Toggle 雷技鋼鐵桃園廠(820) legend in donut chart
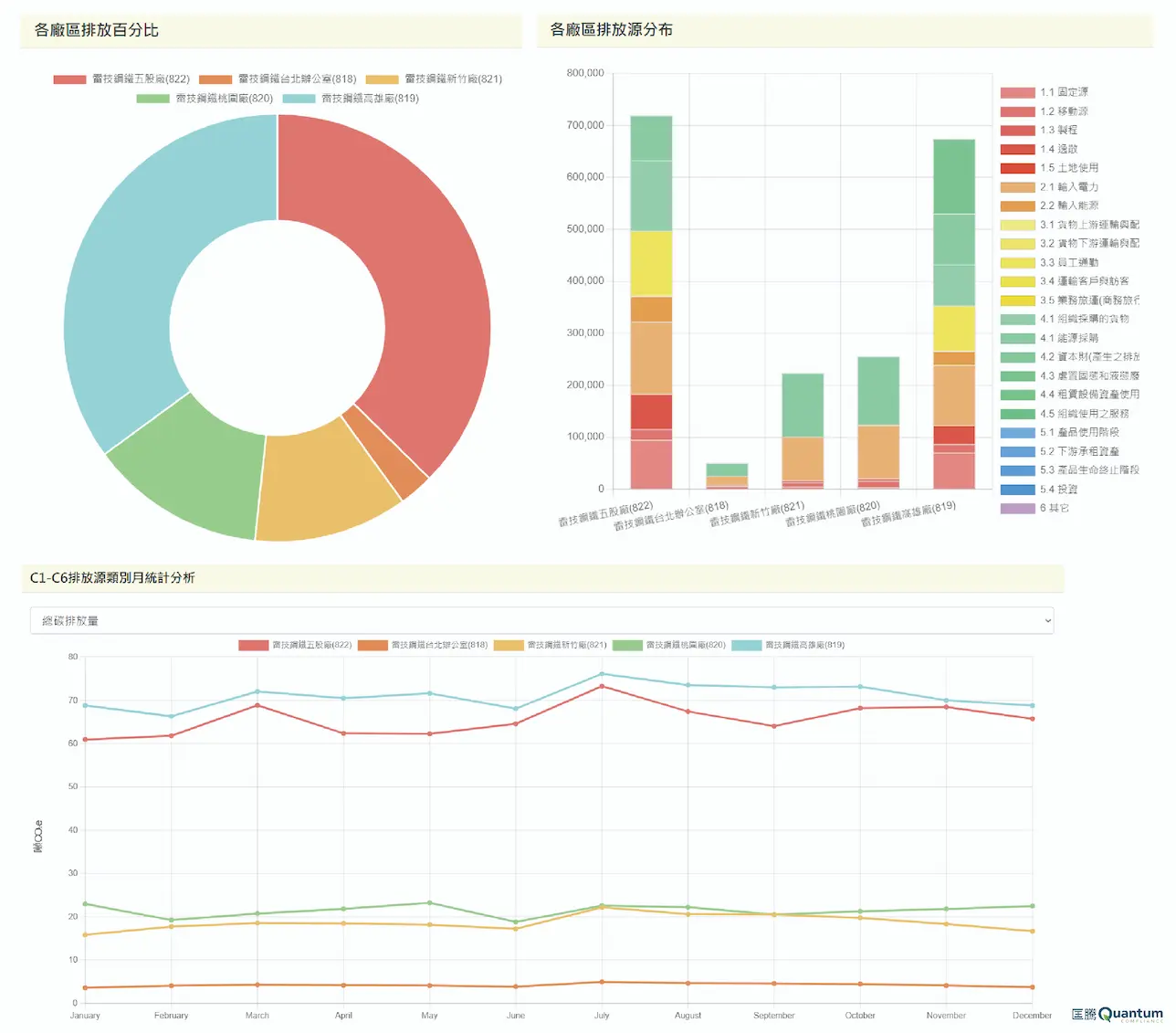 coord(205,99)
